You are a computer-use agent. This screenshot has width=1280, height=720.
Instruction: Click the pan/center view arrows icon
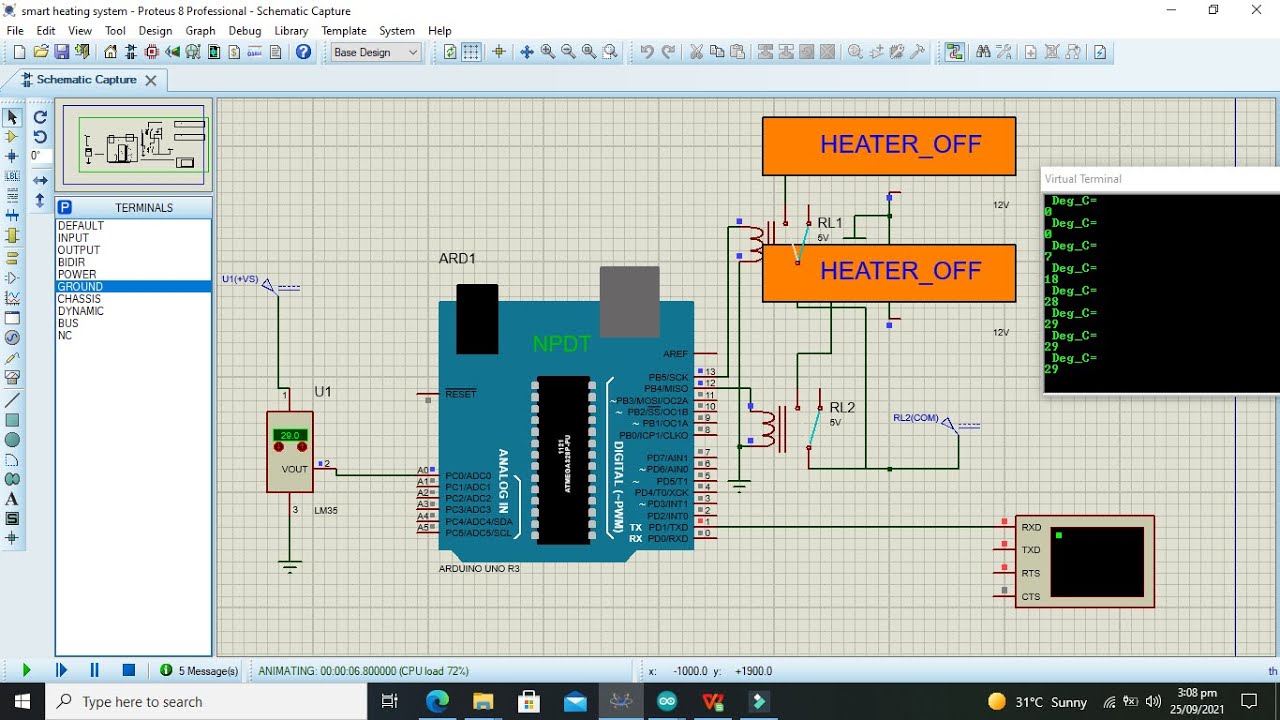tap(527, 52)
